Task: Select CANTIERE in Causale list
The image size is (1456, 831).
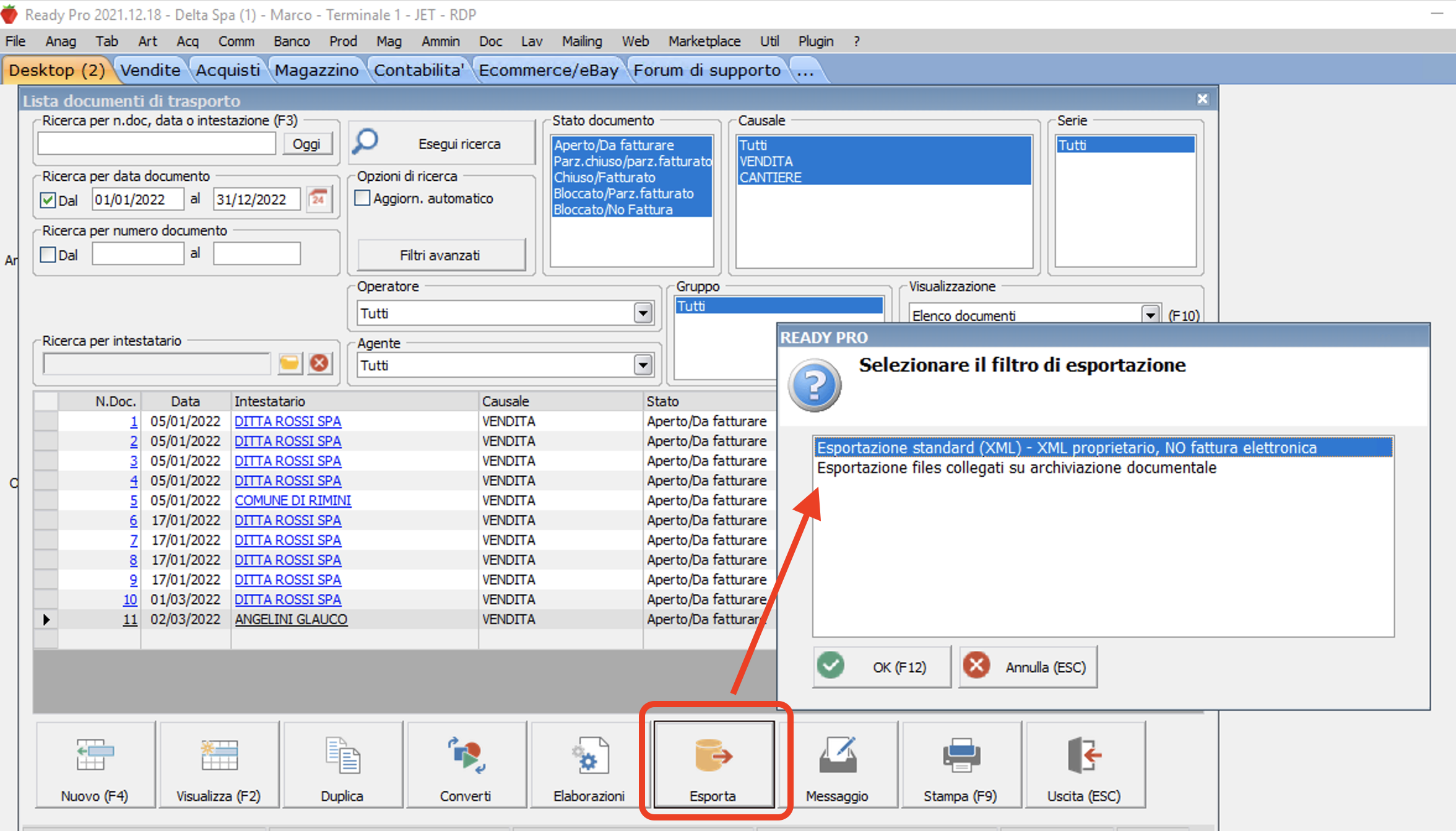Action: coord(884,177)
